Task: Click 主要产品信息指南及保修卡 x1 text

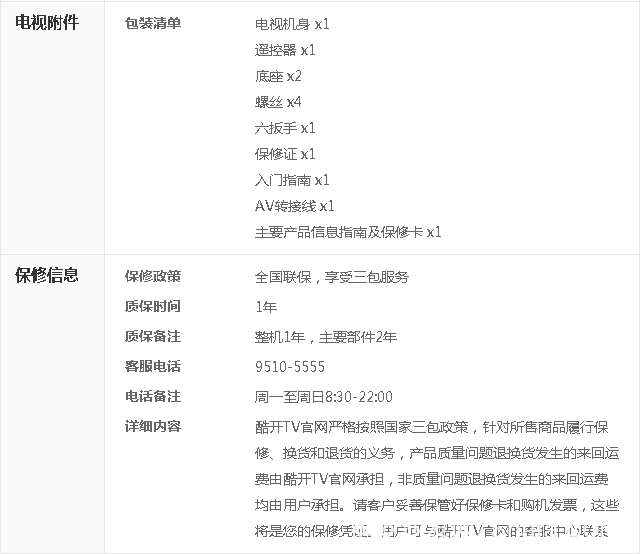Action: (348, 232)
